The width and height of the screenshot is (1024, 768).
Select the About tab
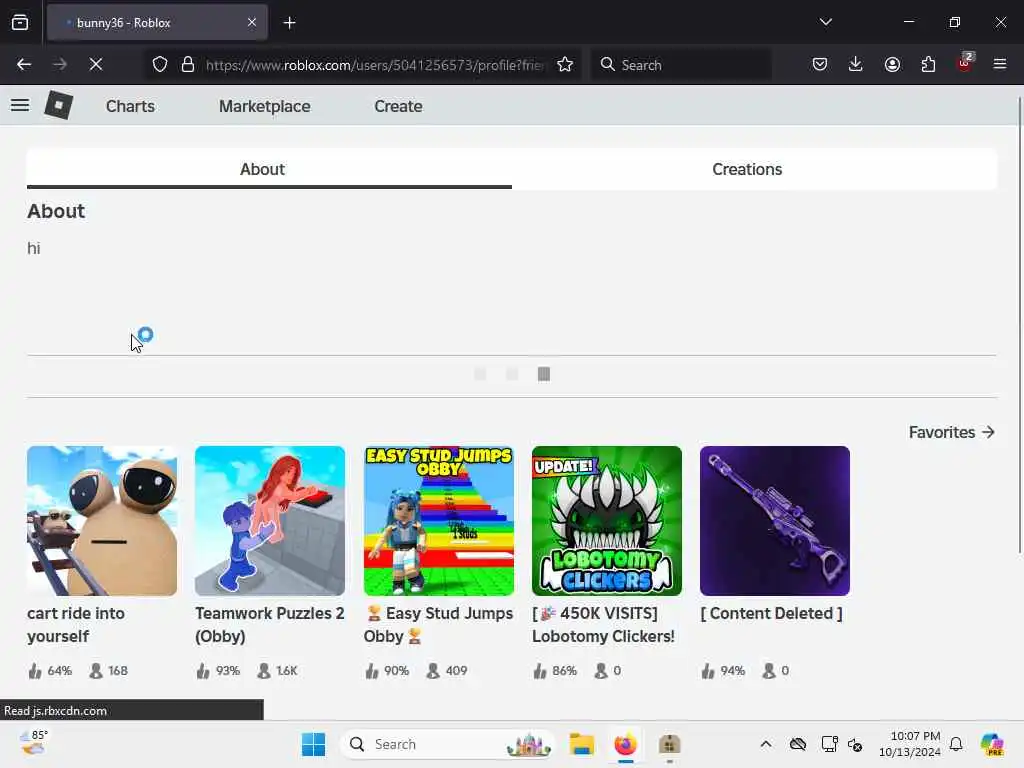269,169
